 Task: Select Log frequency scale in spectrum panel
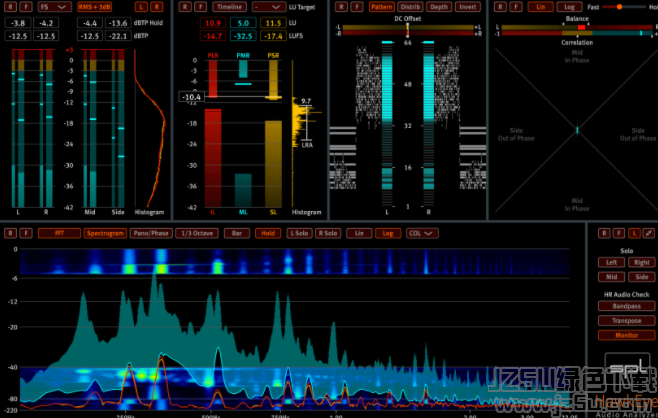click(x=387, y=233)
